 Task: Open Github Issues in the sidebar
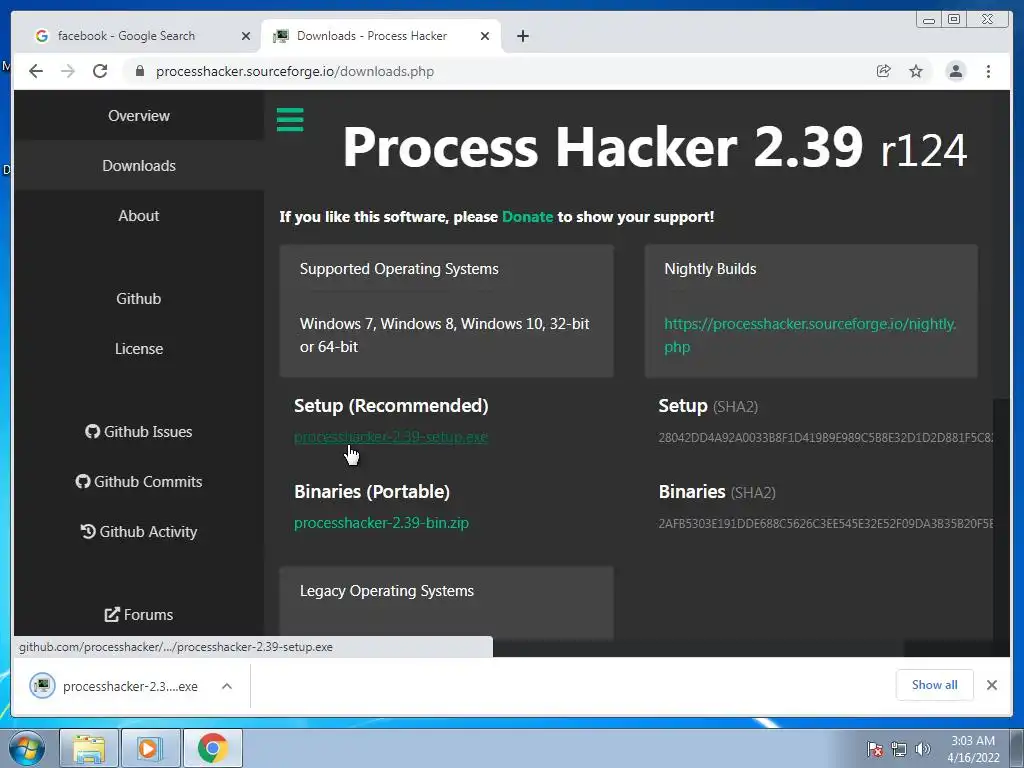tap(138, 432)
